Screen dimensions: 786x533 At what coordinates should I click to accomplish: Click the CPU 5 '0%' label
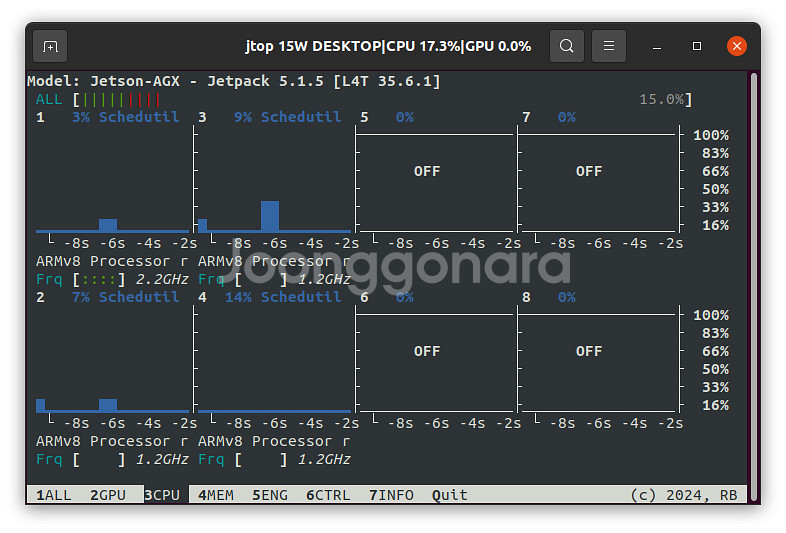pos(405,117)
